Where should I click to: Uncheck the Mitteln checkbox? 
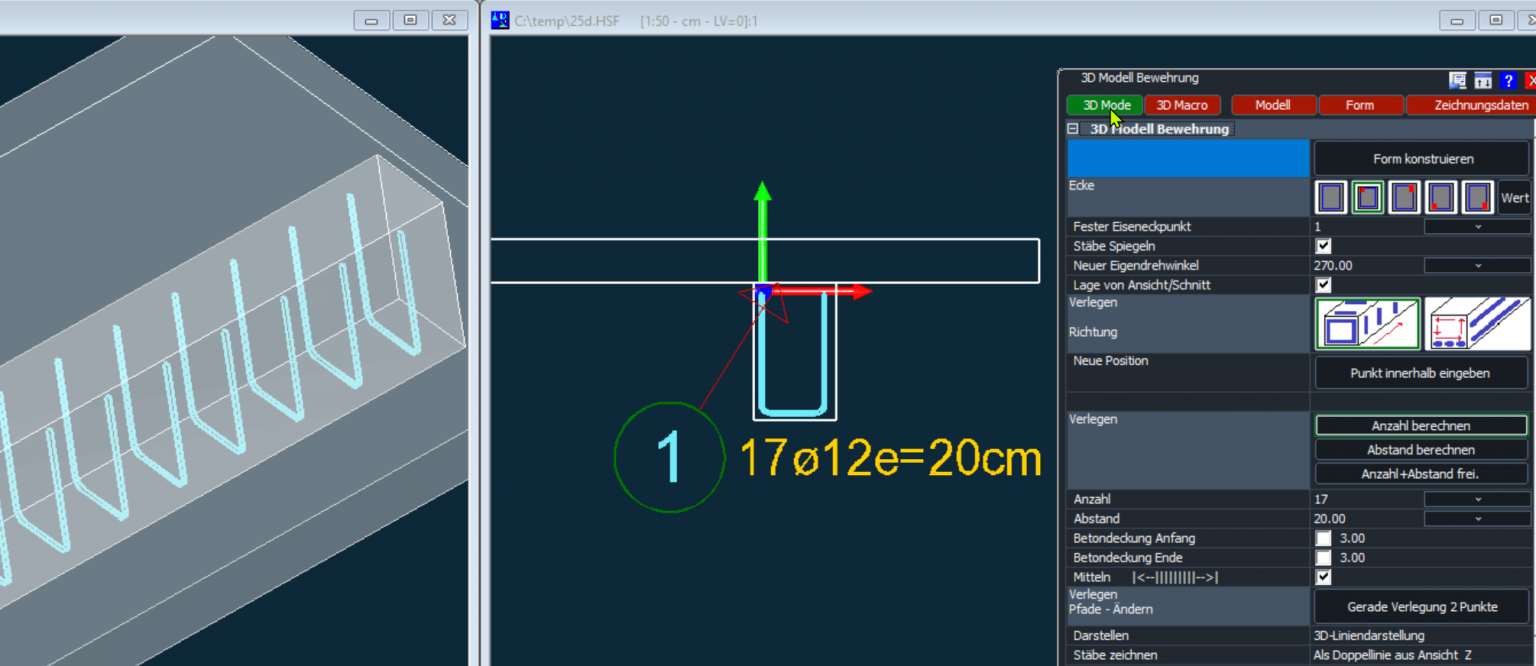pos(1324,578)
